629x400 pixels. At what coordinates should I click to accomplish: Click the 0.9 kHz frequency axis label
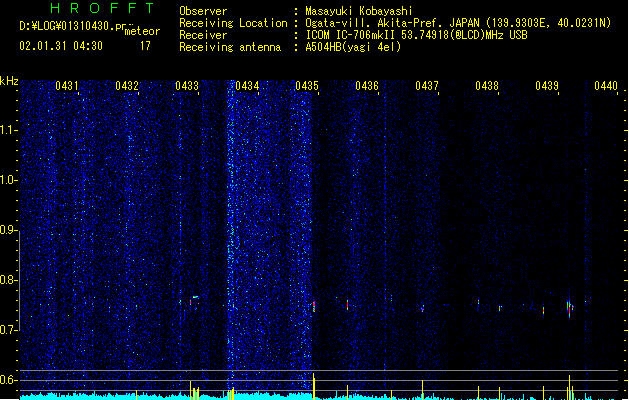[x=8, y=230]
